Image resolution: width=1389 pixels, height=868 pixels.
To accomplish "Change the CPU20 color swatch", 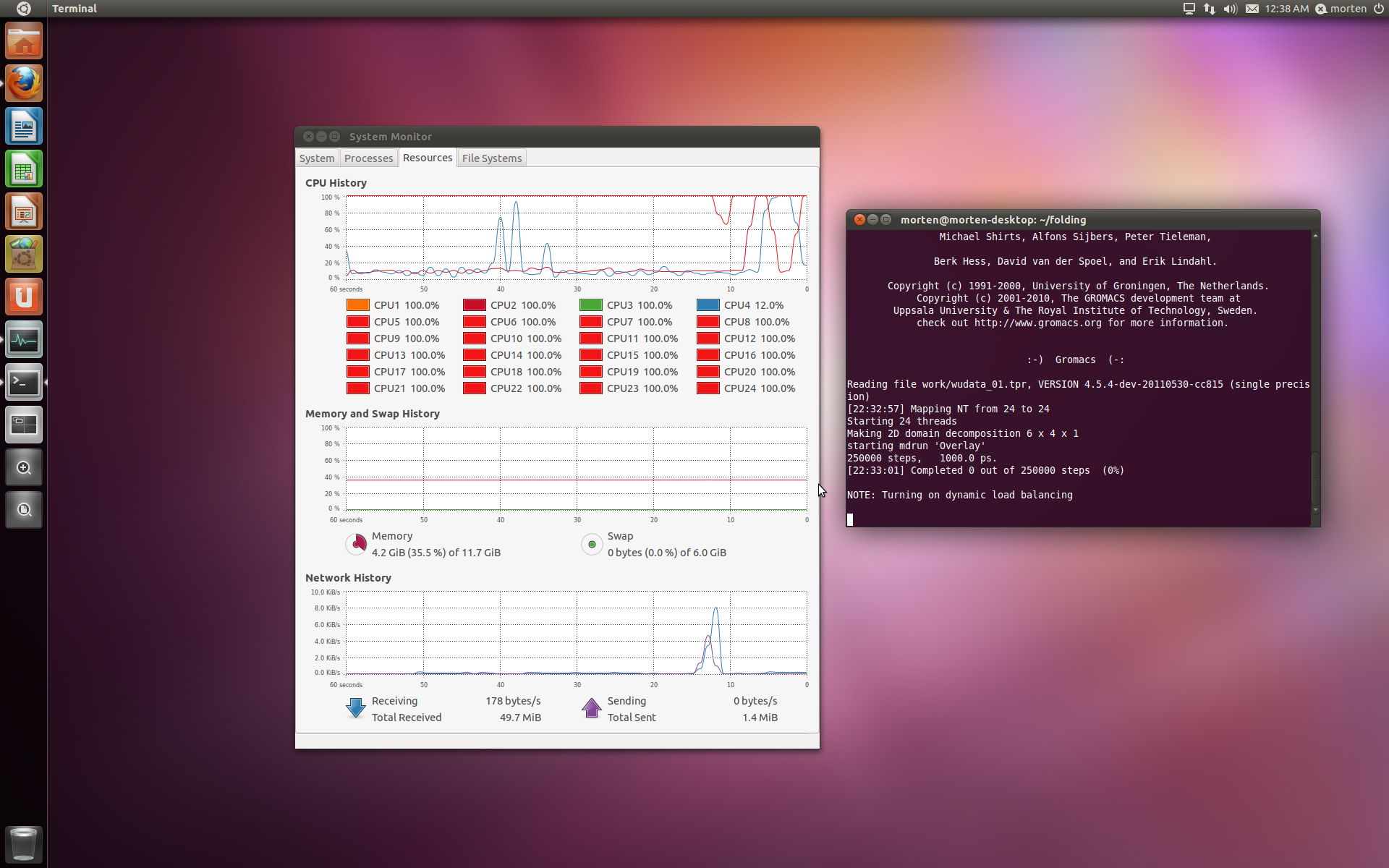I will tap(708, 372).
